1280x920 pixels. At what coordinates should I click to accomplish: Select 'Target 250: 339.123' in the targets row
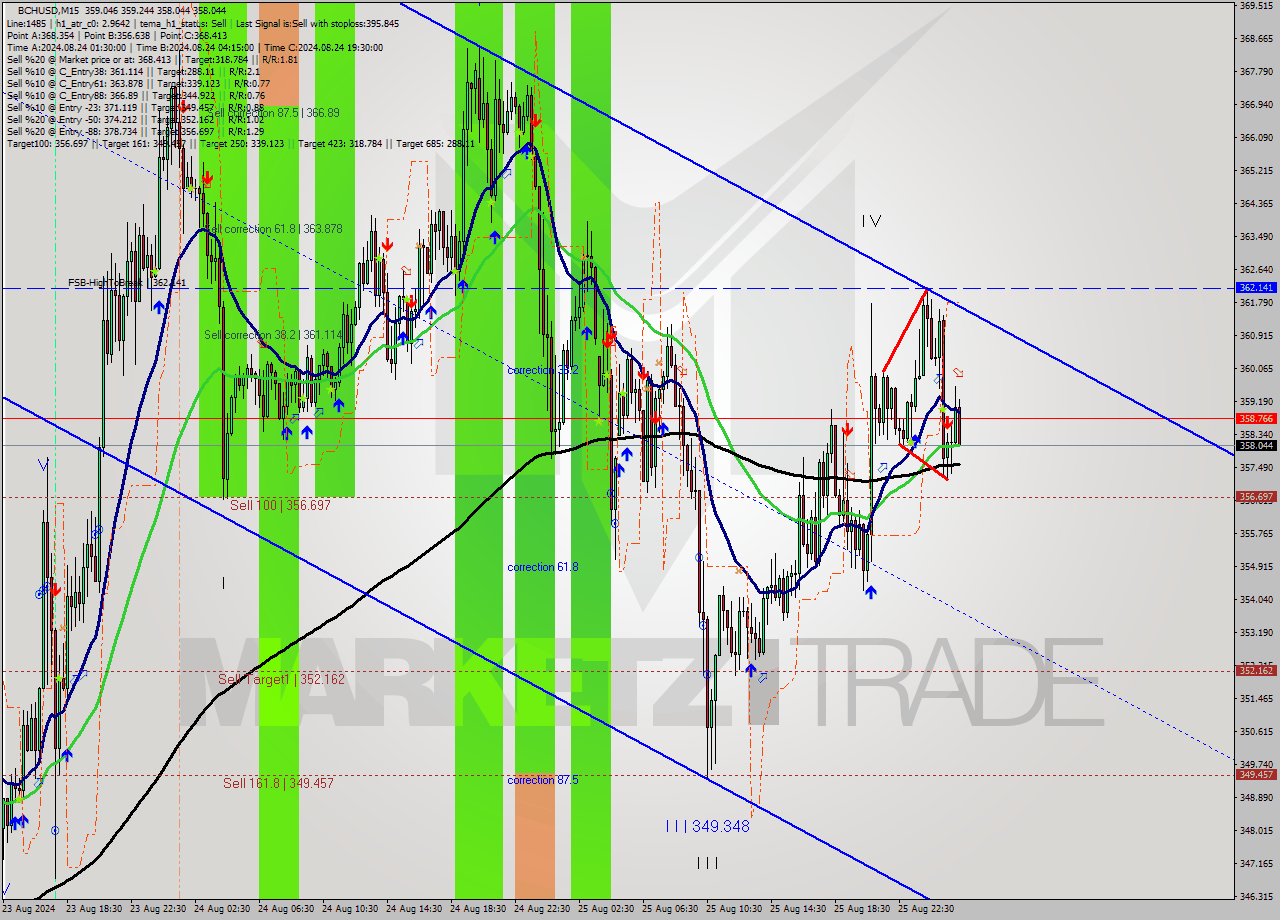point(245,143)
